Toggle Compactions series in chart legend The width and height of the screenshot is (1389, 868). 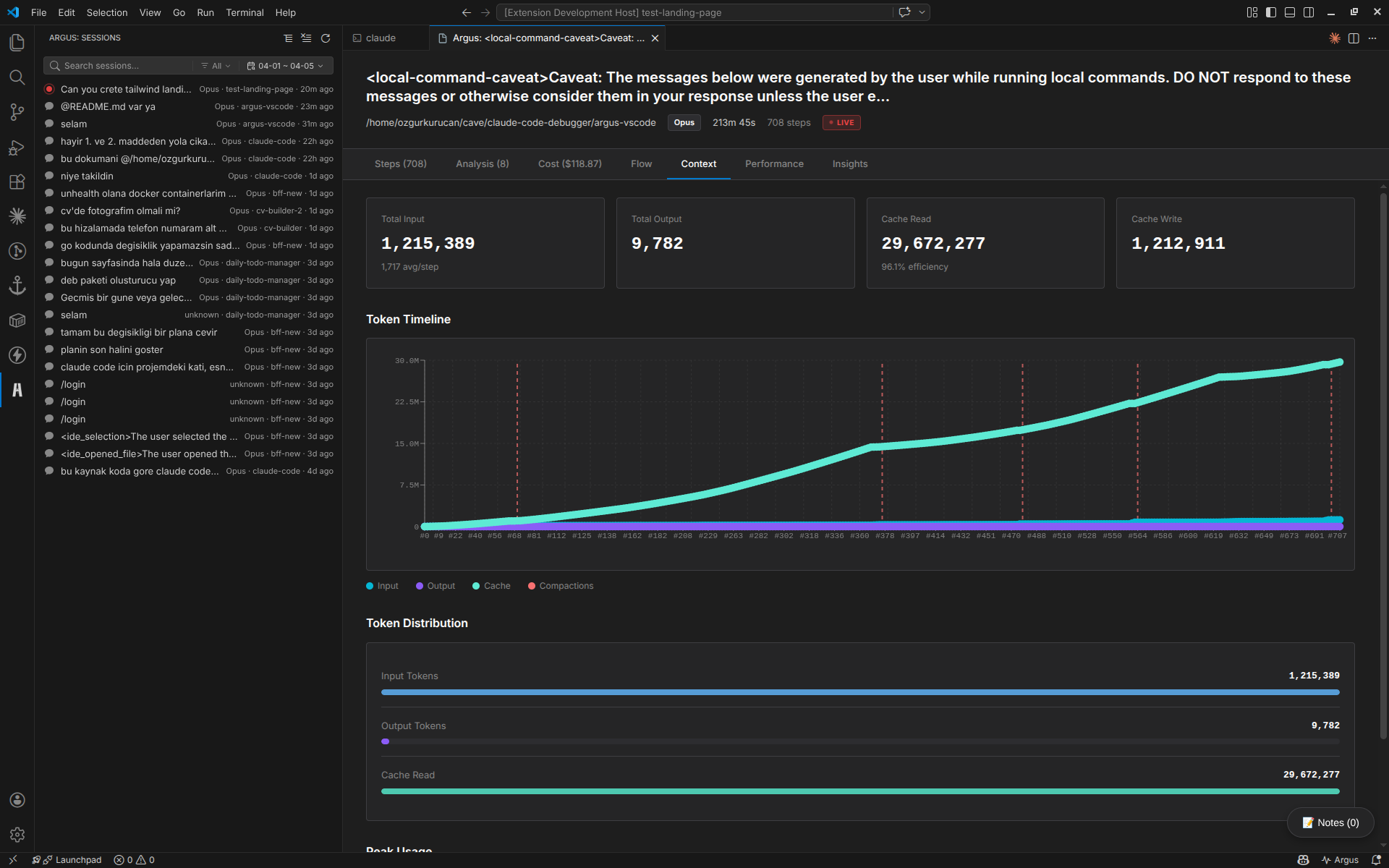point(561,586)
